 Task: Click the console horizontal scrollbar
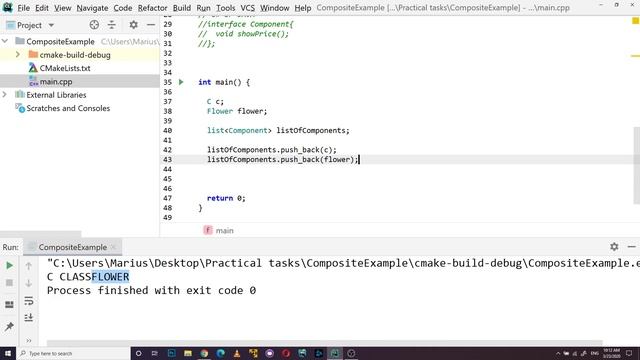pyautogui.click(x=324, y=343)
